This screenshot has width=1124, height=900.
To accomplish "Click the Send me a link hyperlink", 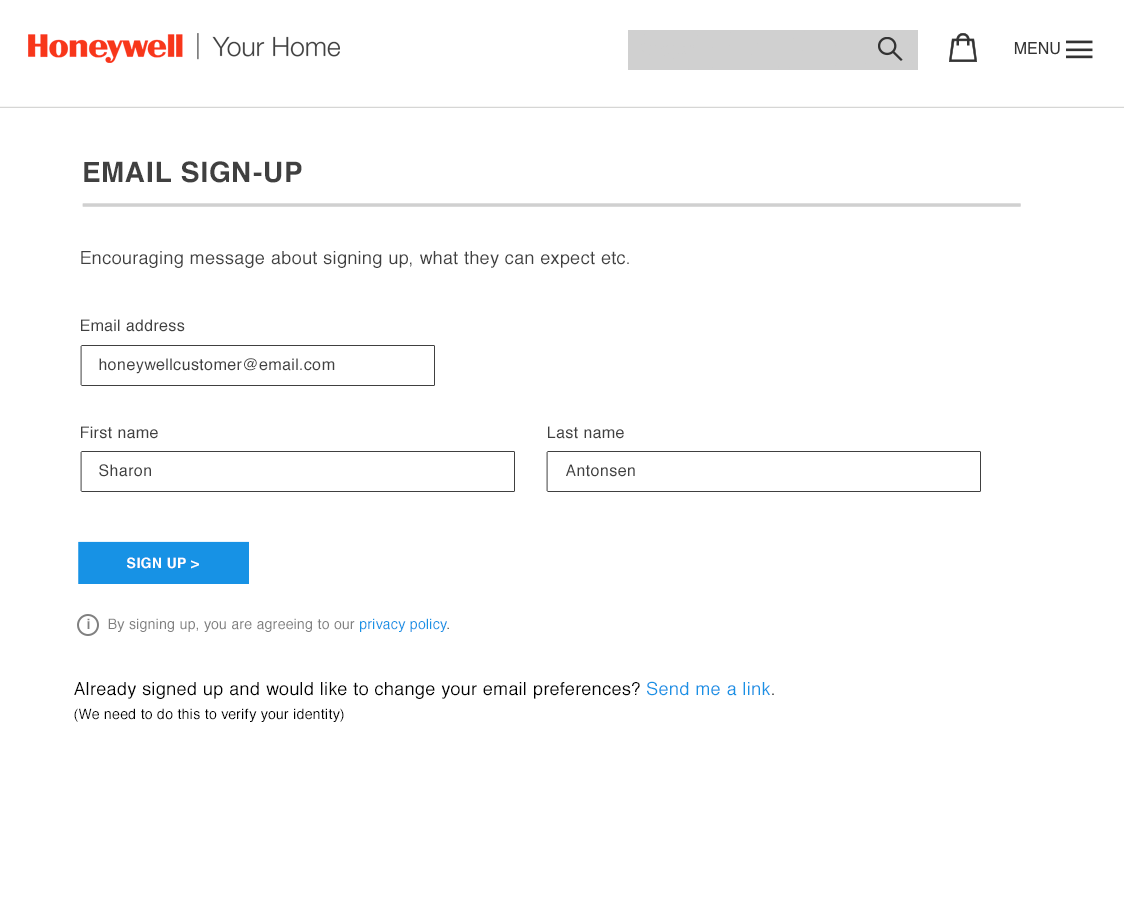I will 710,689.
